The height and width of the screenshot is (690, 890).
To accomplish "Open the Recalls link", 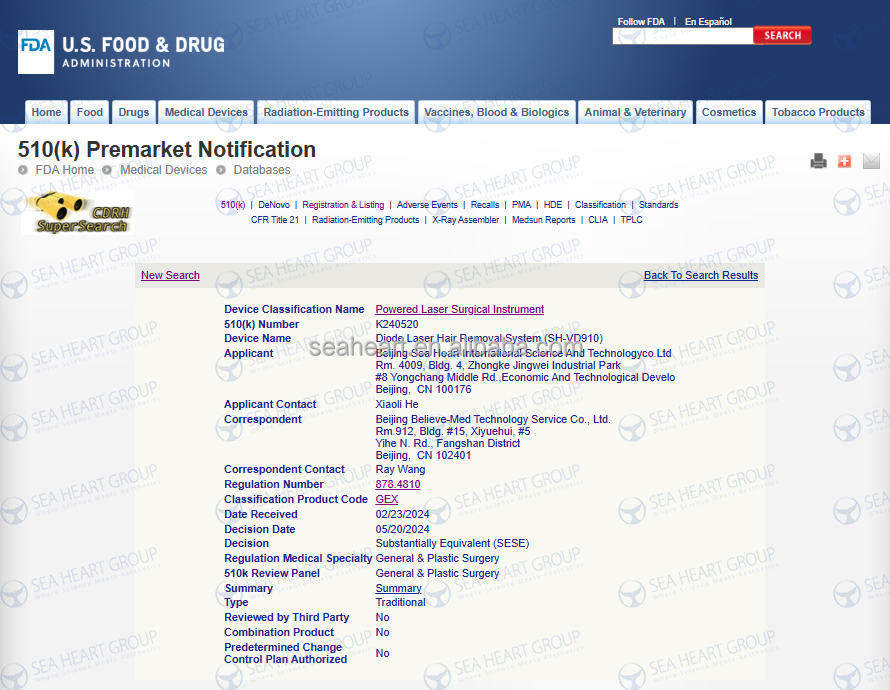I will (485, 205).
